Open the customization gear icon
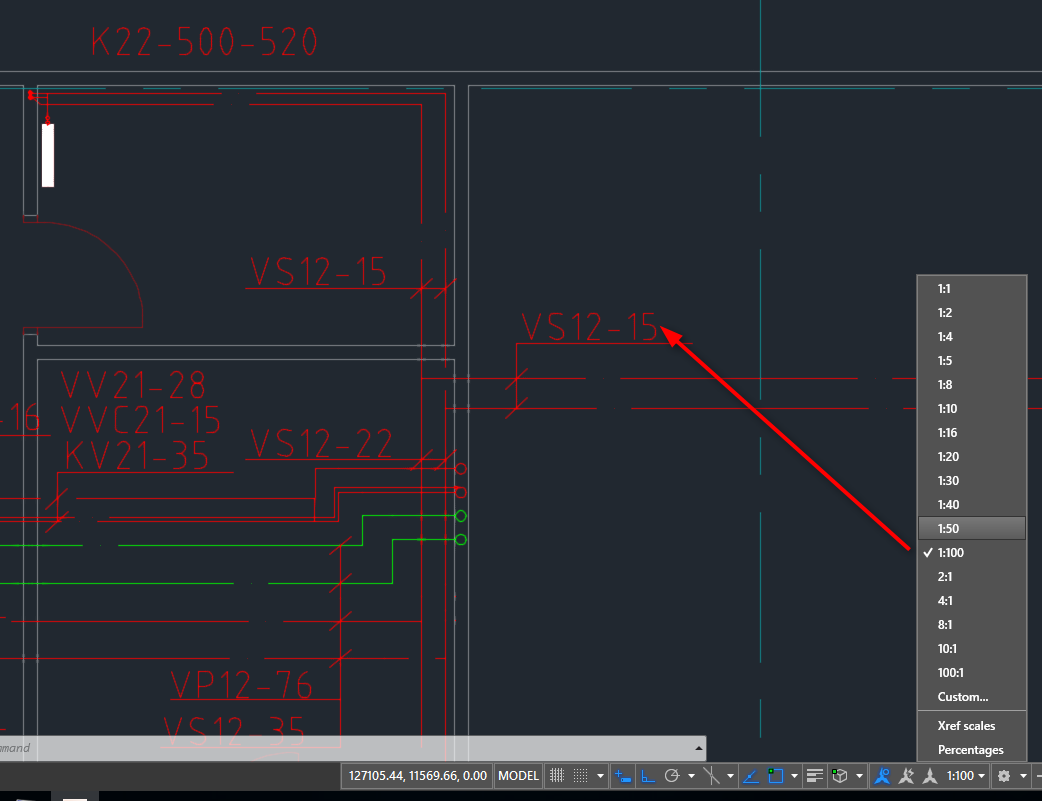 point(1002,775)
